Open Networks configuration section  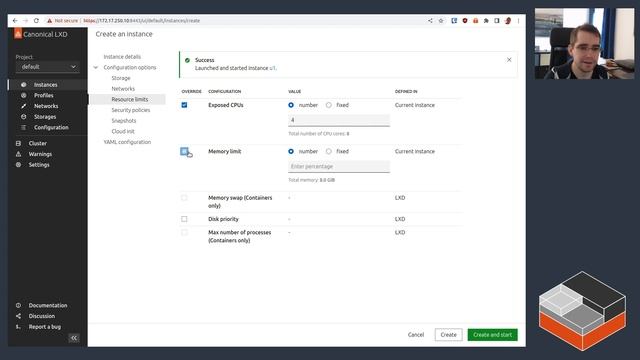pyautogui.click(x=123, y=89)
